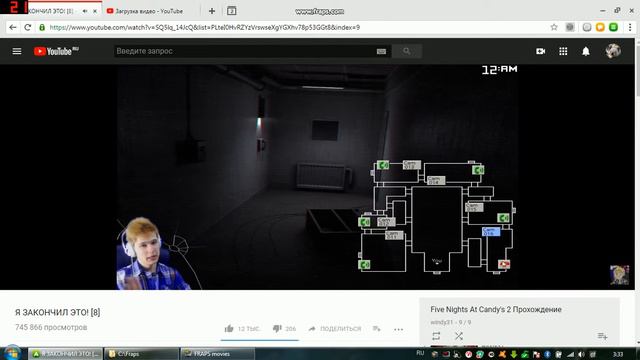The width and height of the screenshot is (640, 360).
Task: Open the account avatar menu
Action: 613,51
